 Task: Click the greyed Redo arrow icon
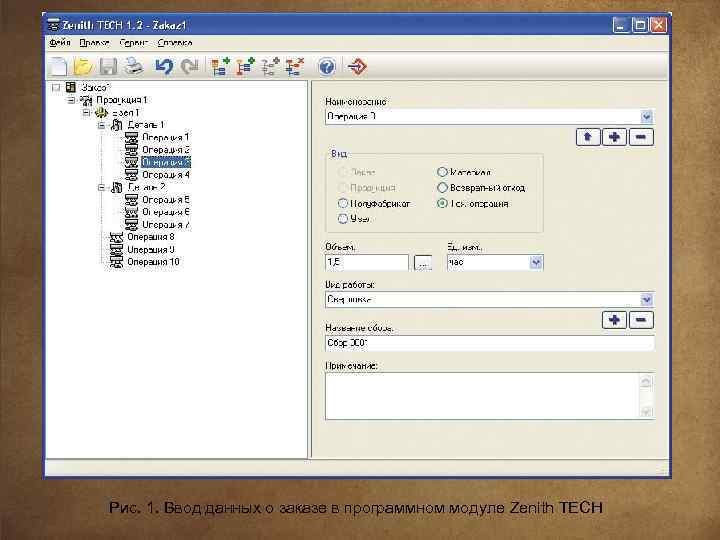[x=189, y=67]
